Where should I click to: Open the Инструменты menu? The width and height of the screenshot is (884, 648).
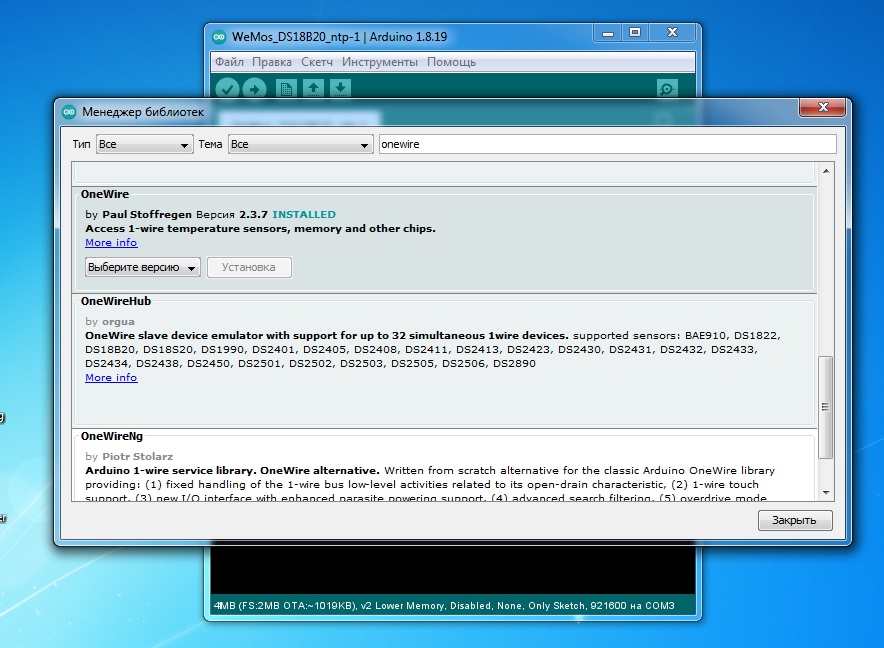pos(379,62)
